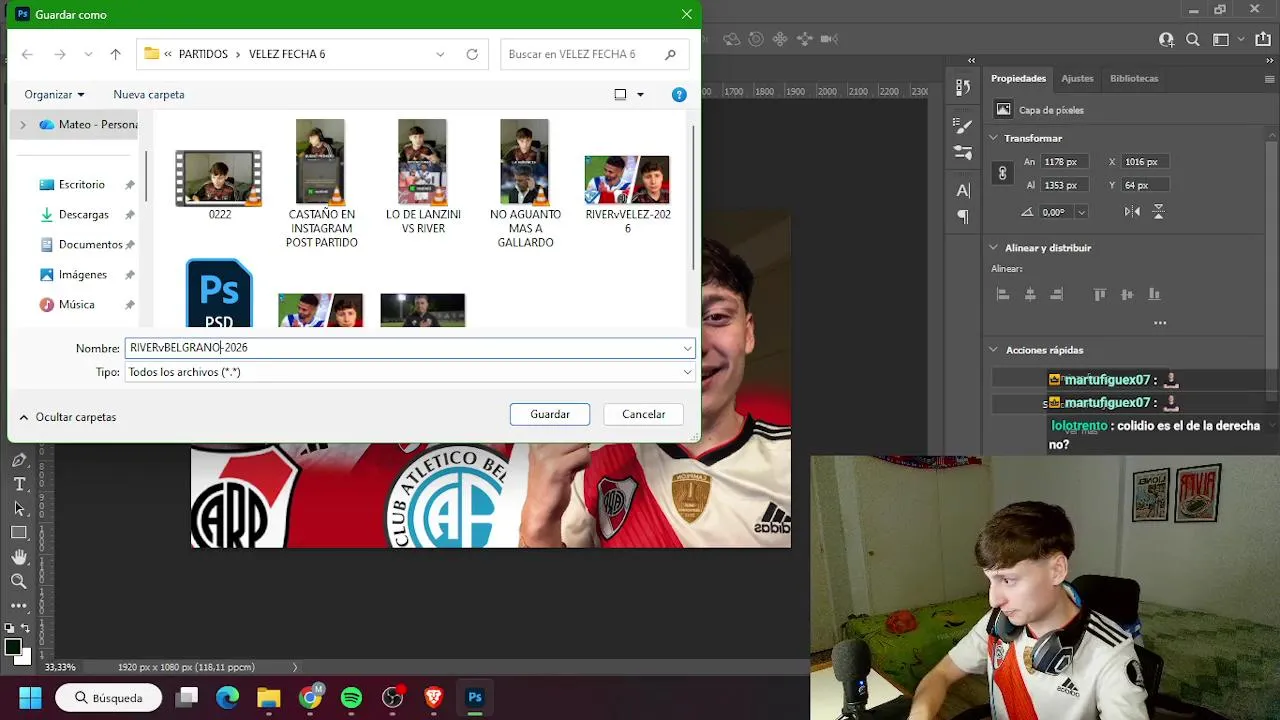
Task: Open help icon in save dialog
Action: click(x=679, y=95)
